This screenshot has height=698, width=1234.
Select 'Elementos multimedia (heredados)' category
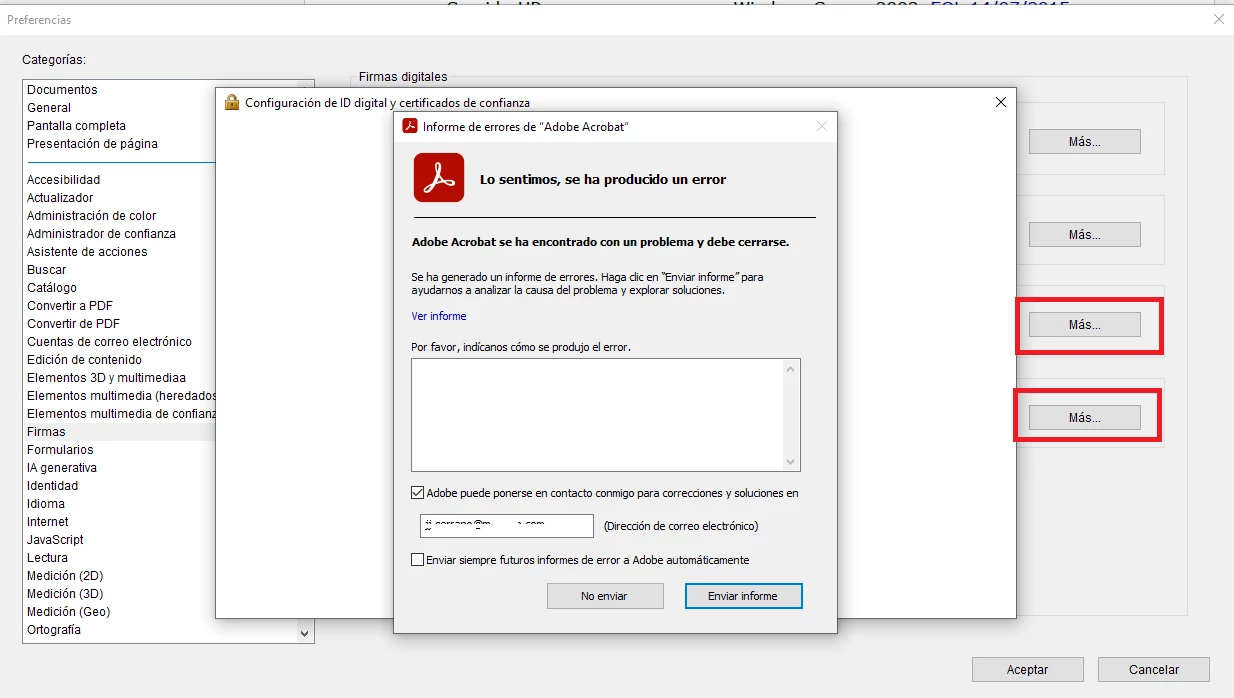[x=120, y=396]
